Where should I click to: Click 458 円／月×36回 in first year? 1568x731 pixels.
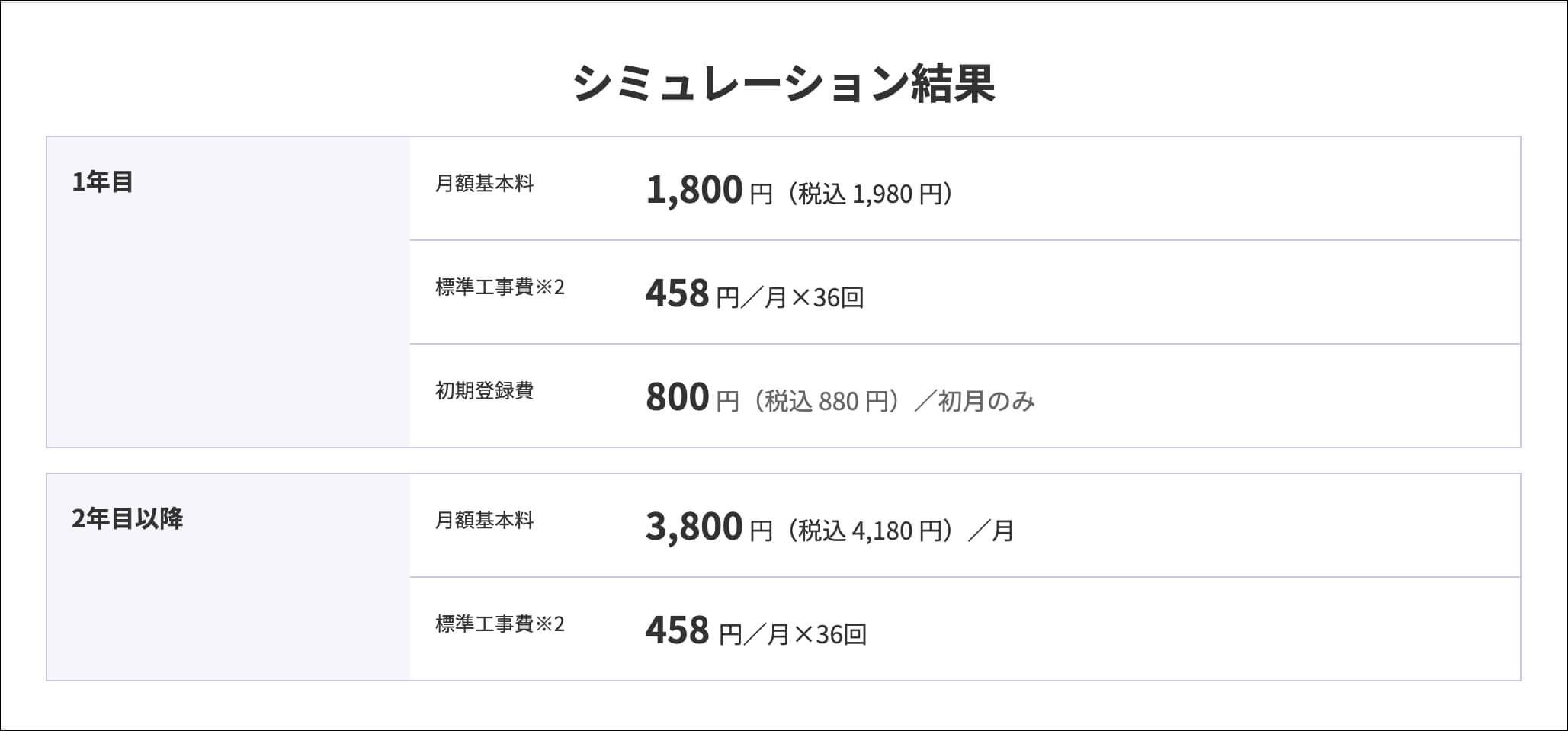(x=755, y=293)
